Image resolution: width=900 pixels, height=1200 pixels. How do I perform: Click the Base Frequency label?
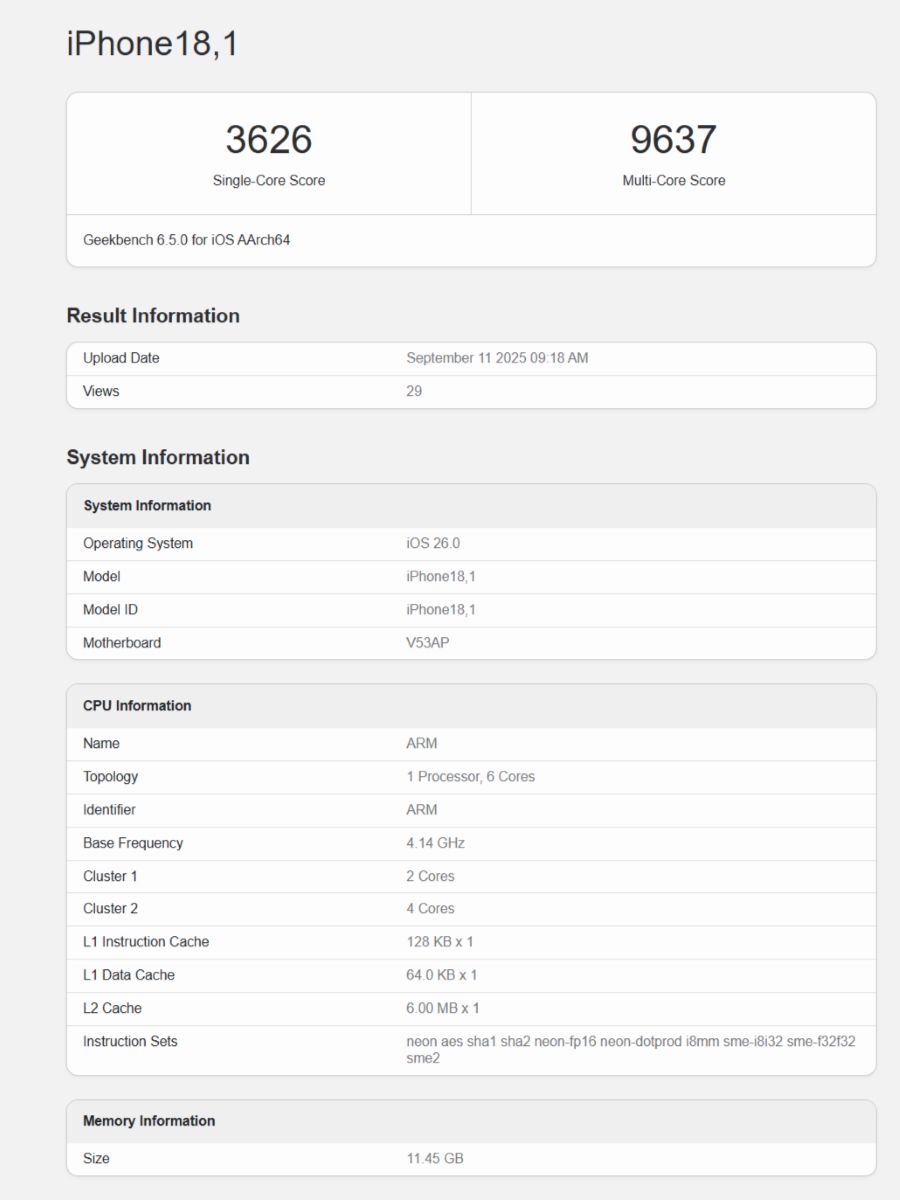pos(133,843)
